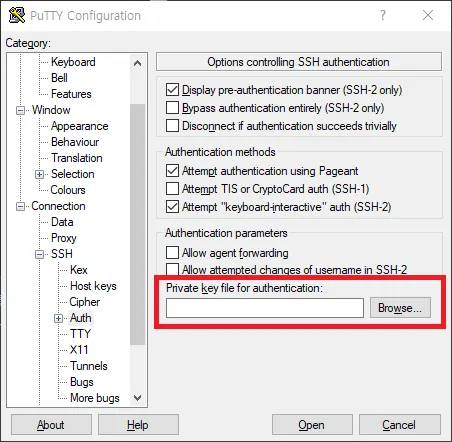Image resolution: width=452 pixels, height=442 pixels.
Task: Collapse the SSH tree node
Action: [39, 254]
